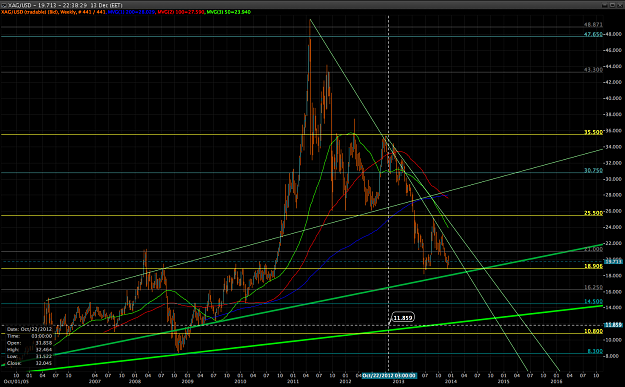Close the XAG/USD chart window
The image size is (625, 387).
point(619,5)
